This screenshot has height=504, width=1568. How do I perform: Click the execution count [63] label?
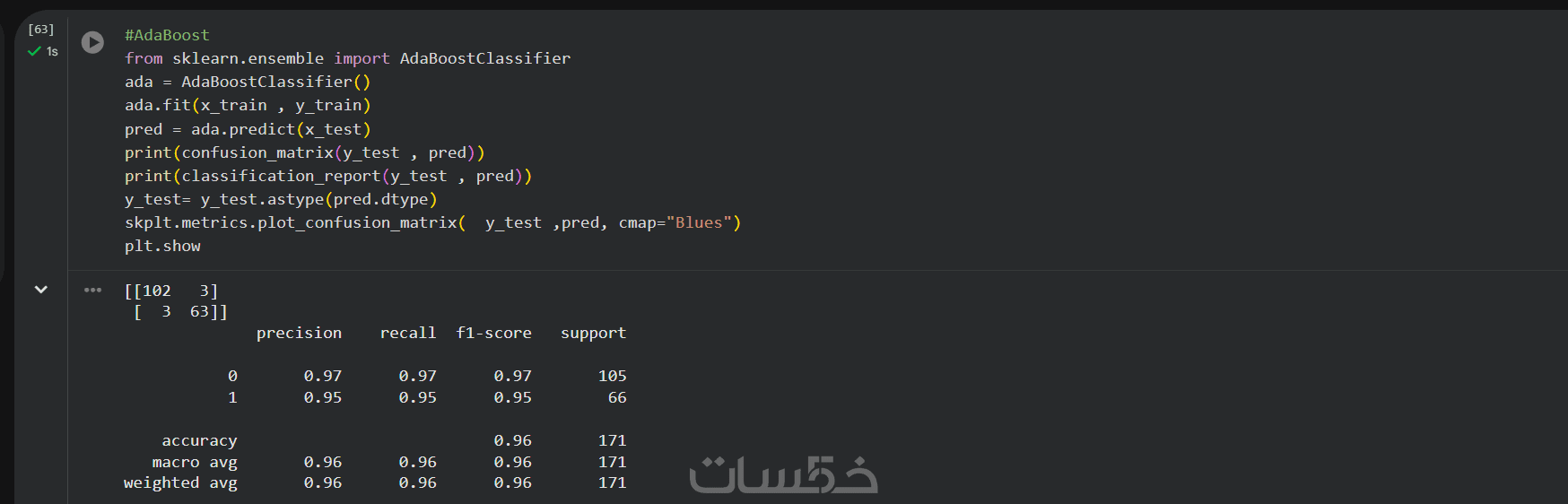[x=41, y=30]
